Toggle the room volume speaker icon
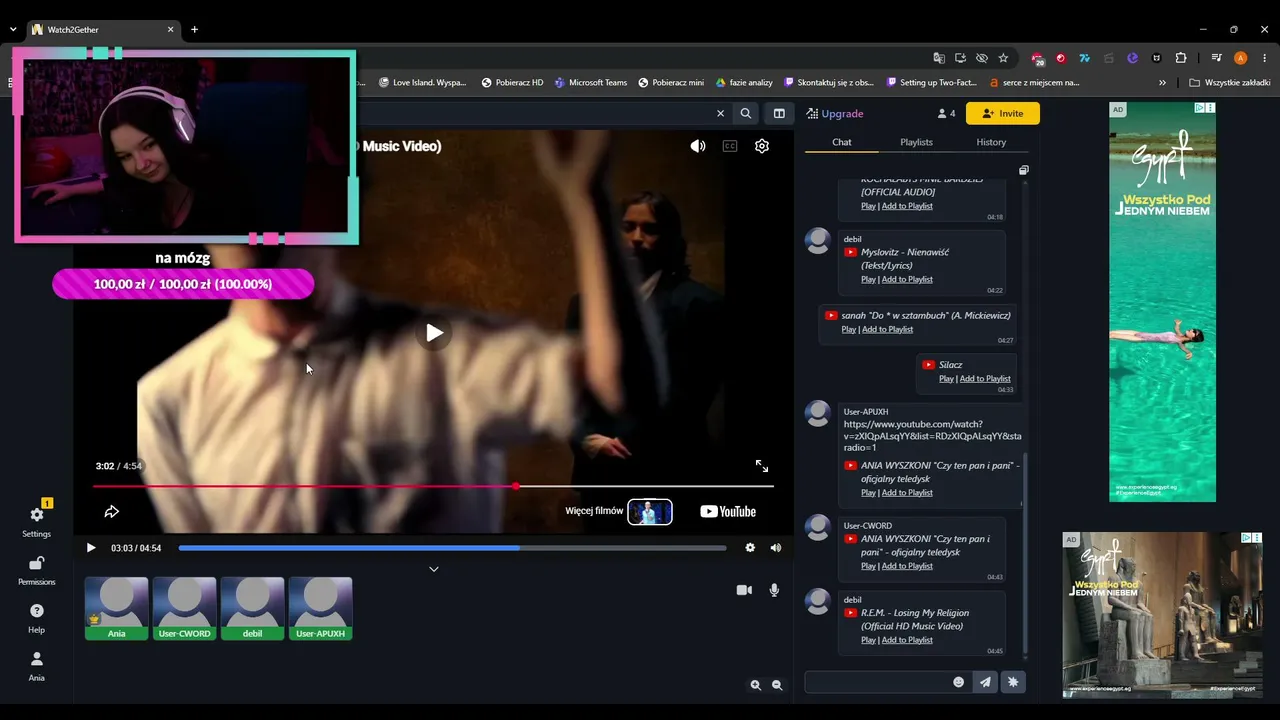Image resolution: width=1280 pixels, height=720 pixels. [x=776, y=548]
